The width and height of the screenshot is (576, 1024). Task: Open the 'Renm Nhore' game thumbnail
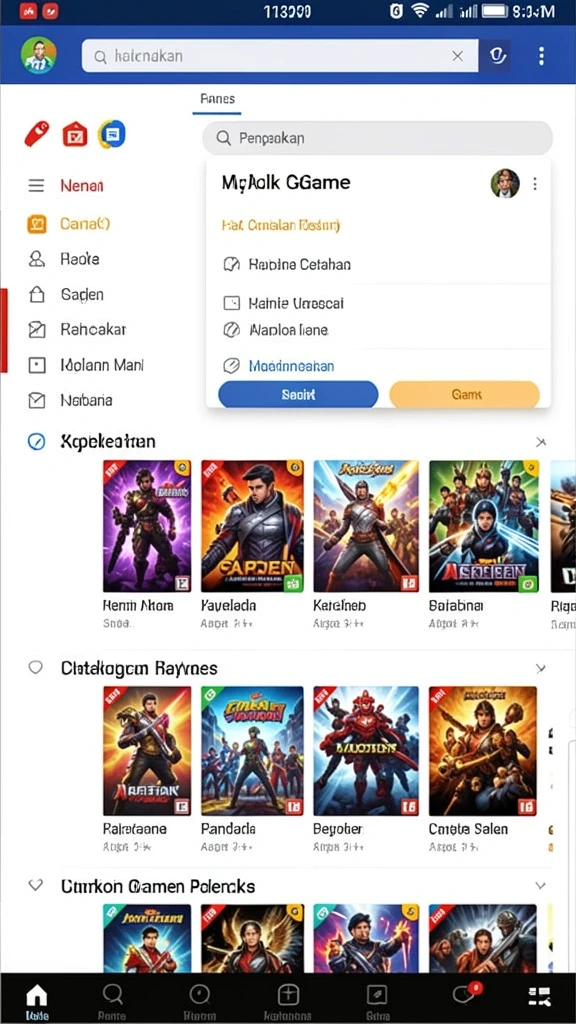point(147,526)
